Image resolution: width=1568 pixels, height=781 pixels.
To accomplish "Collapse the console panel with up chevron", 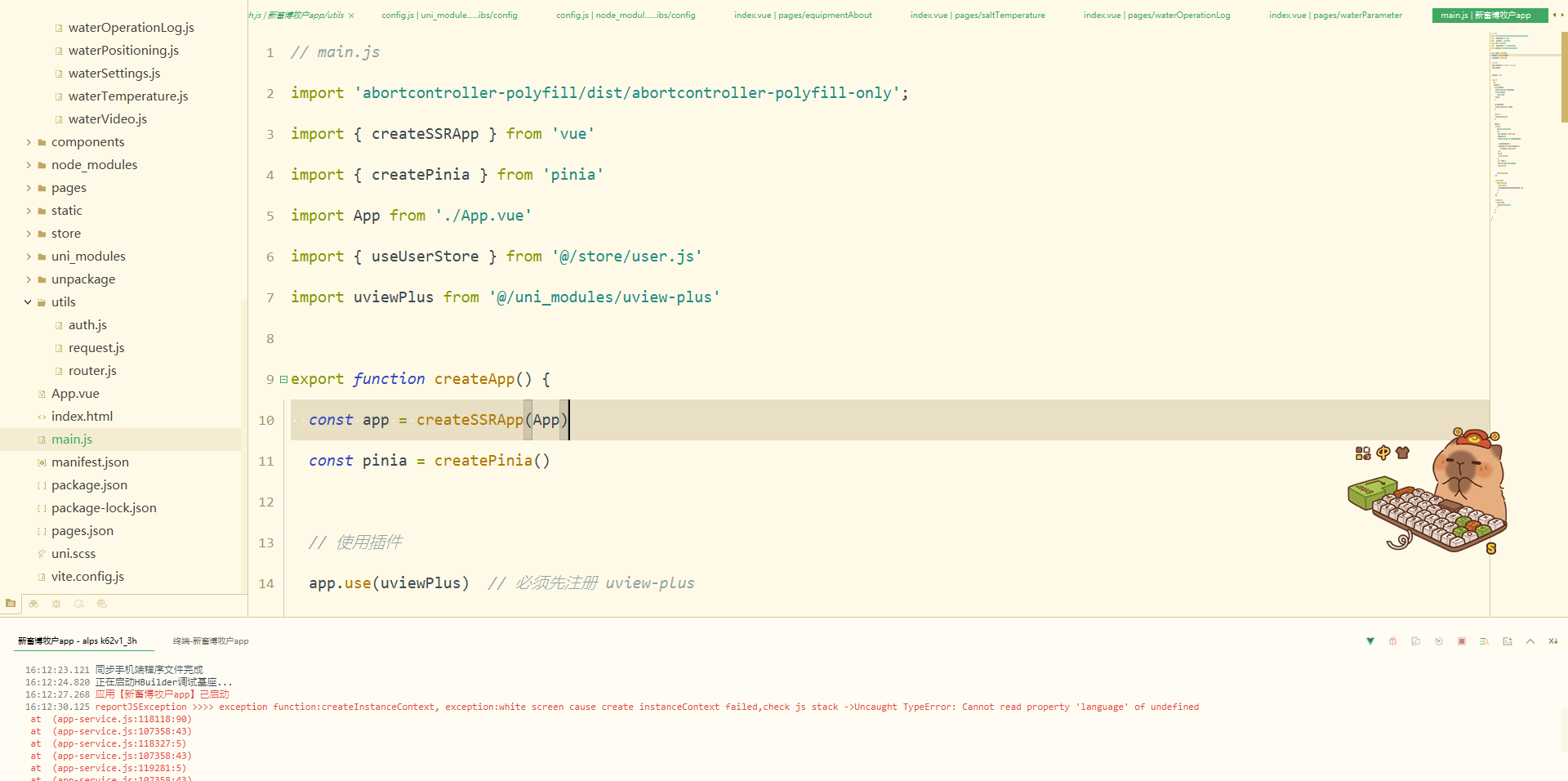I will point(1530,641).
